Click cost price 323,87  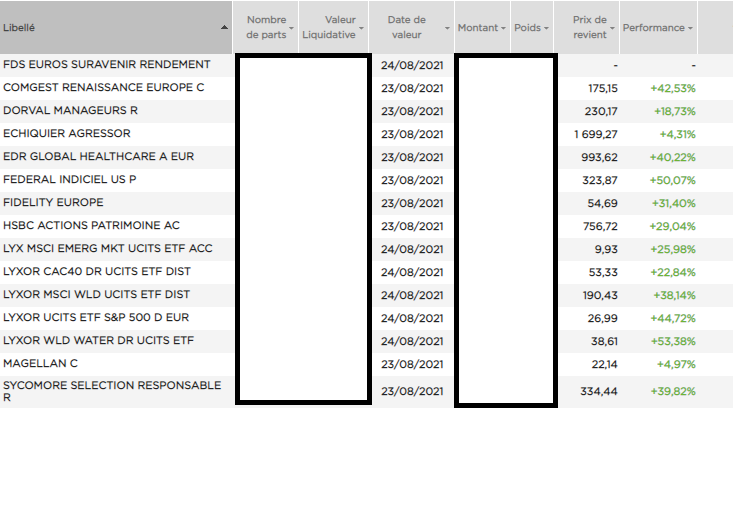coord(600,180)
